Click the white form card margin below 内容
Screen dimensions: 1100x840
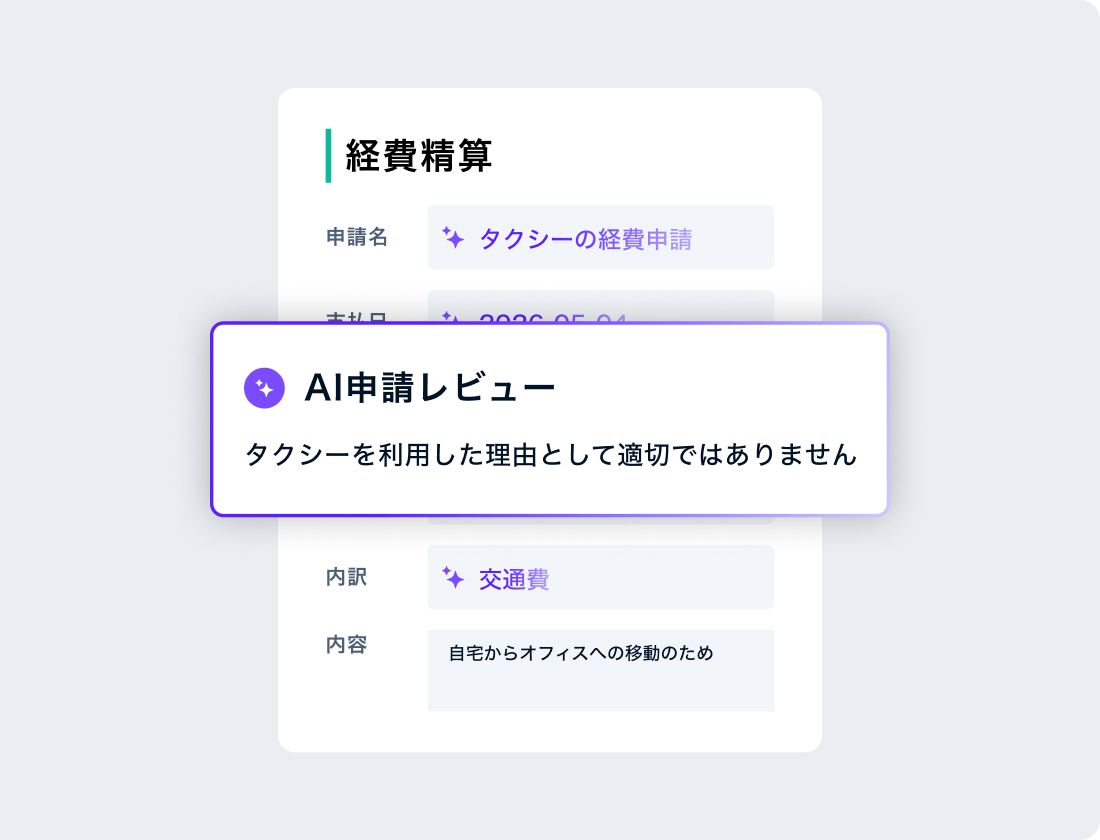[550, 732]
